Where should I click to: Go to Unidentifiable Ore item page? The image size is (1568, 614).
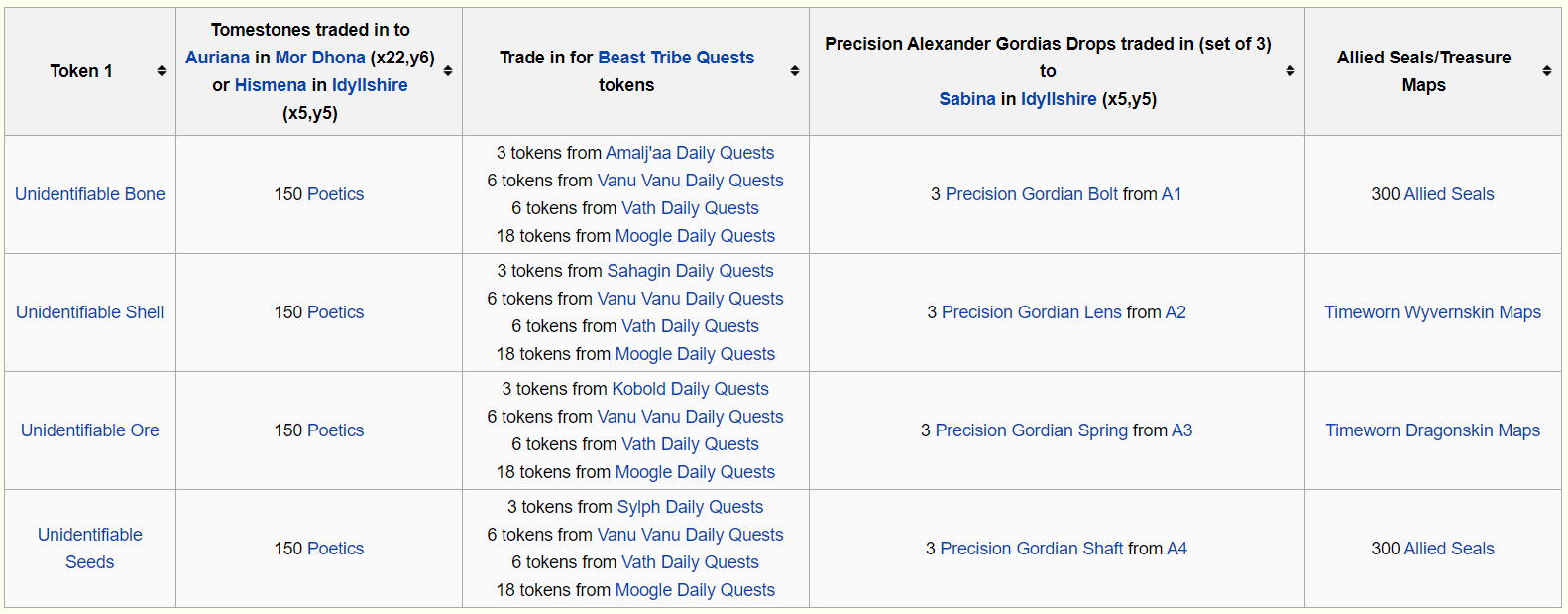coord(90,430)
